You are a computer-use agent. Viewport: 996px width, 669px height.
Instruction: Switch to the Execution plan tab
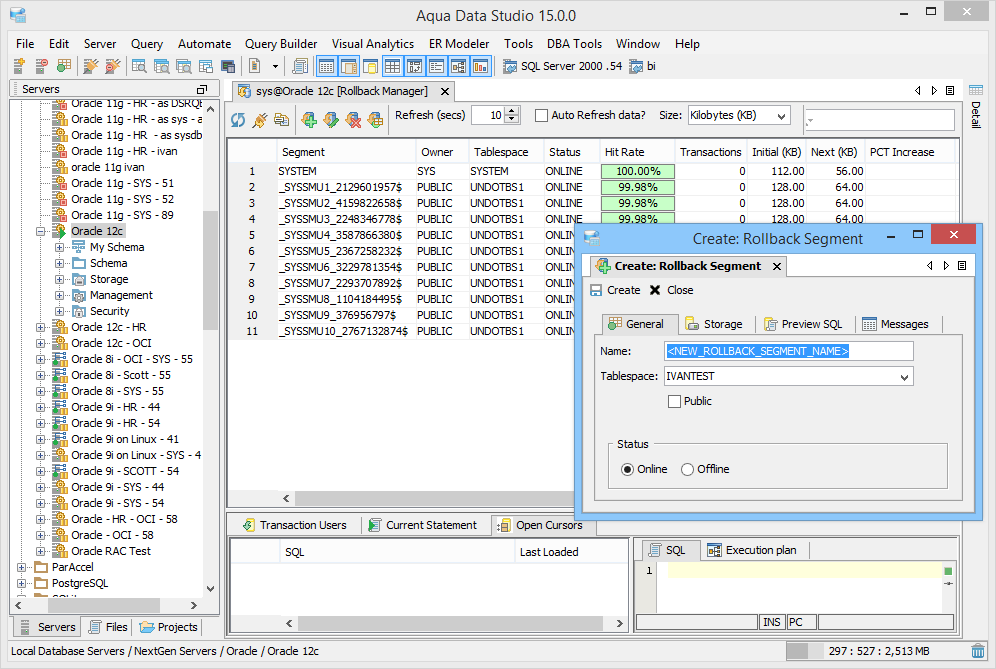point(752,550)
